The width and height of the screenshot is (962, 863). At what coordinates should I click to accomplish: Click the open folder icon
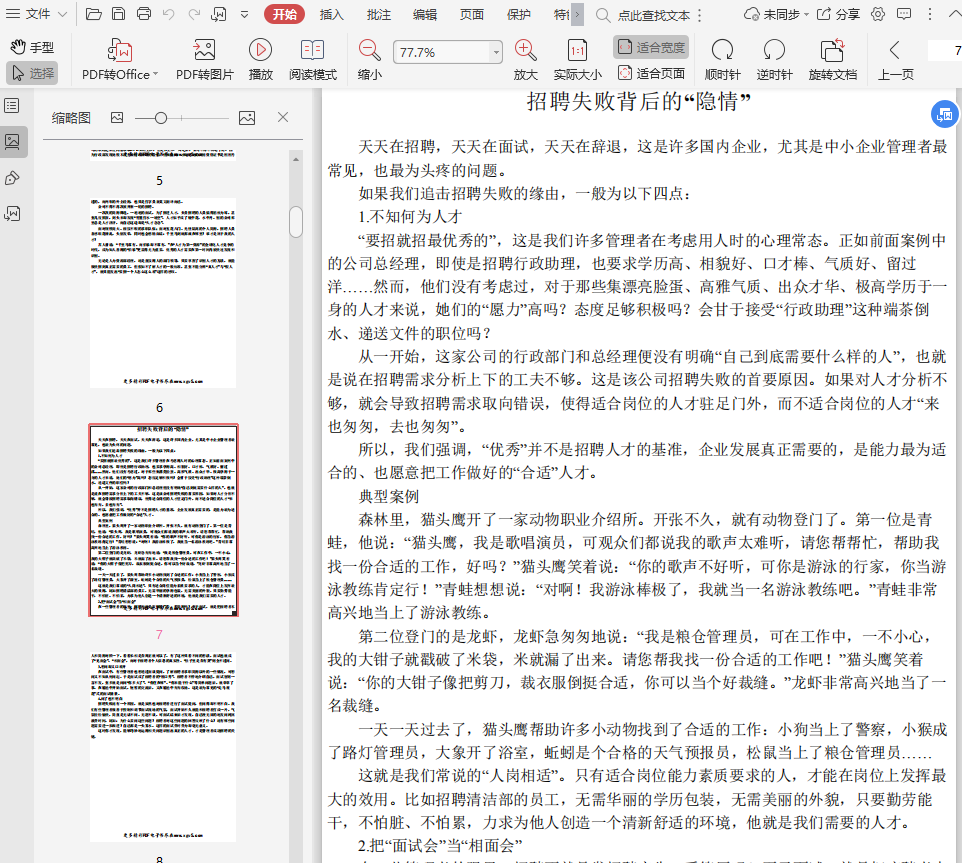(93, 13)
